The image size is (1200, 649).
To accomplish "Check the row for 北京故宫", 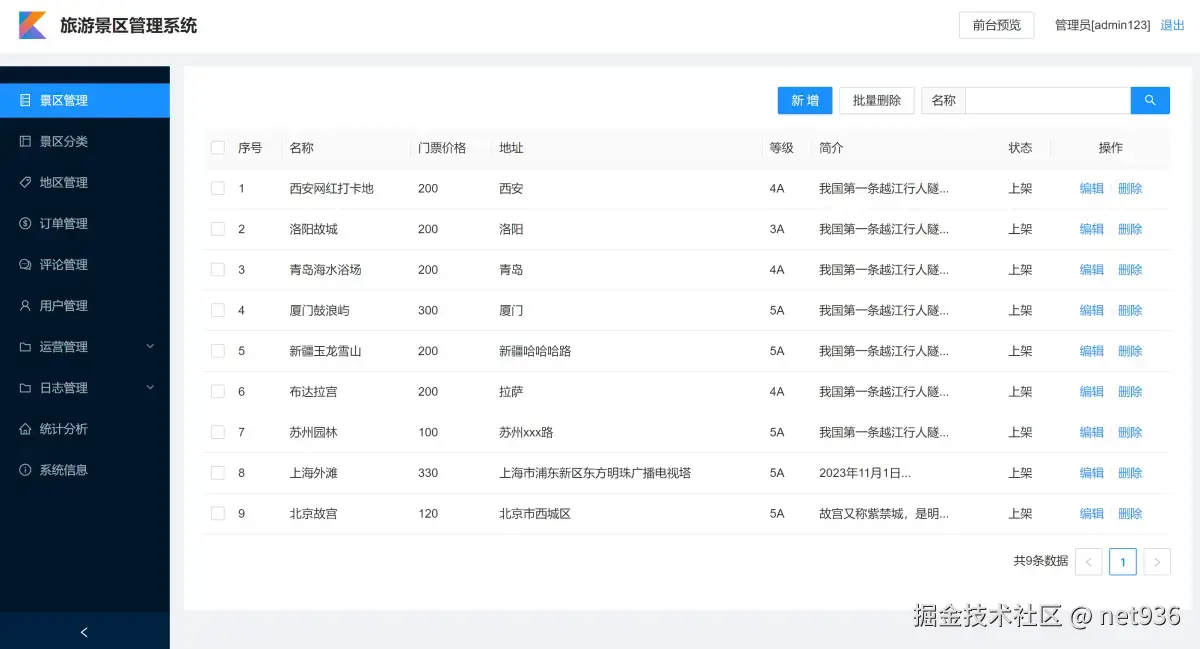I will tap(218, 513).
